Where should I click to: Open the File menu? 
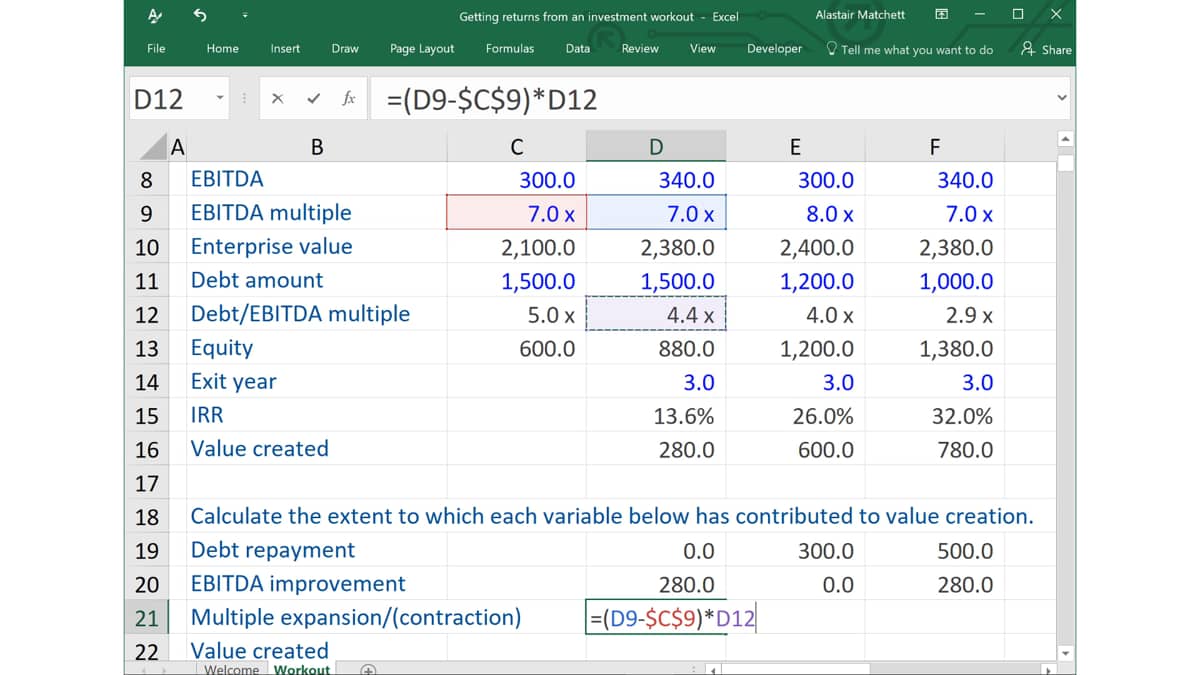pyautogui.click(x=156, y=48)
